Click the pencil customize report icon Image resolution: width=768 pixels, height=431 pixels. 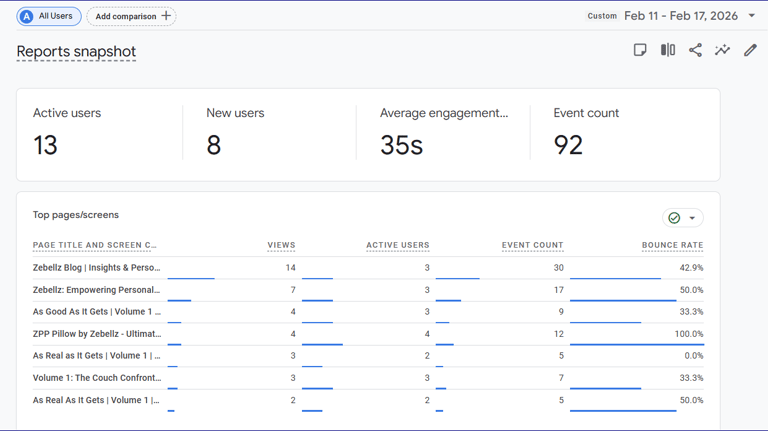pos(750,50)
